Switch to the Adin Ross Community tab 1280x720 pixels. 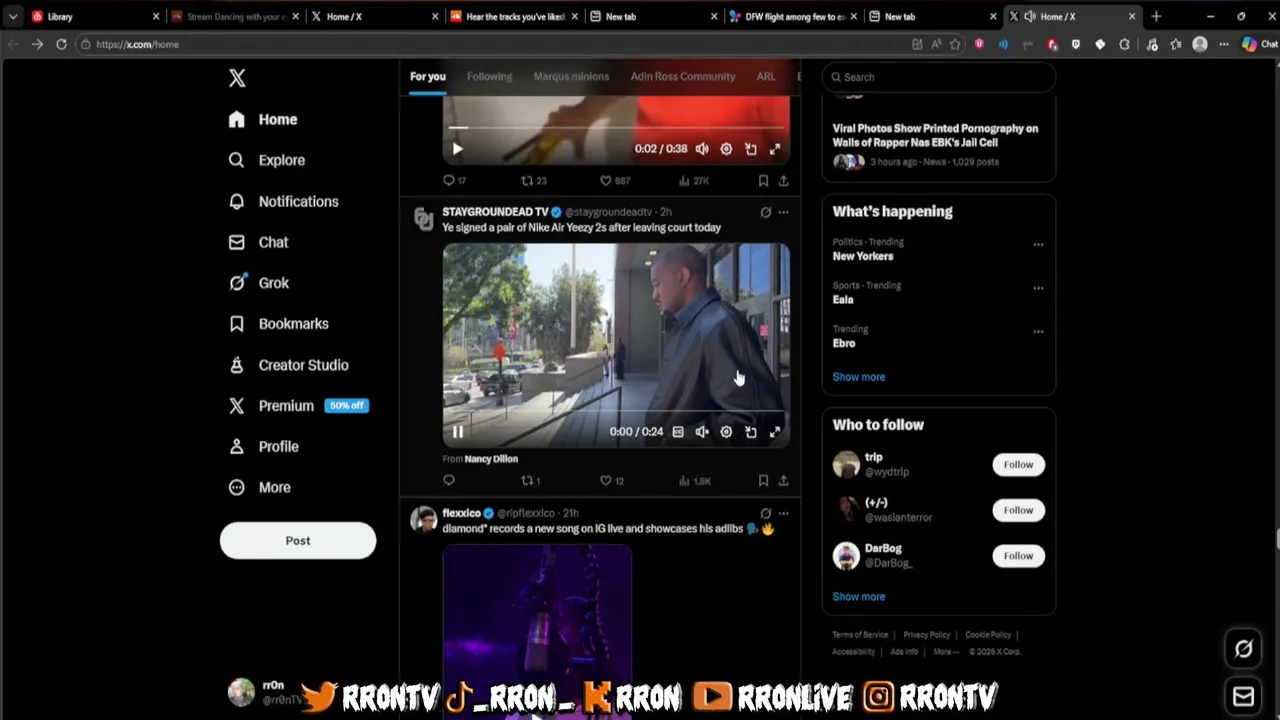tap(683, 76)
